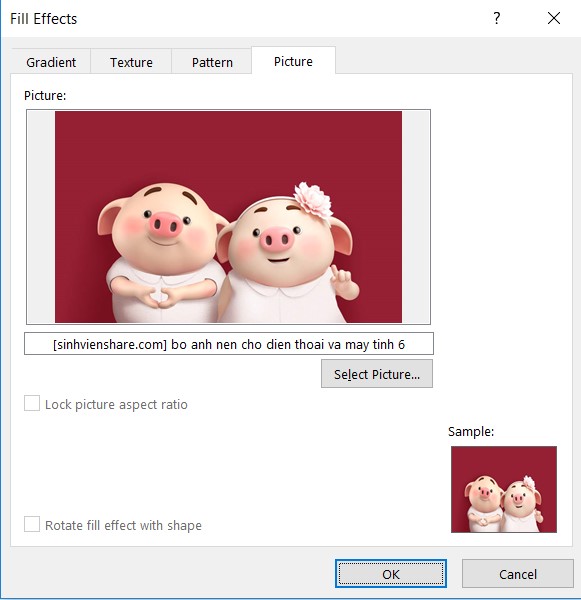The width and height of the screenshot is (581, 600).
Task: Click the Fill Effects title text
Action: [x=43, y=19]
